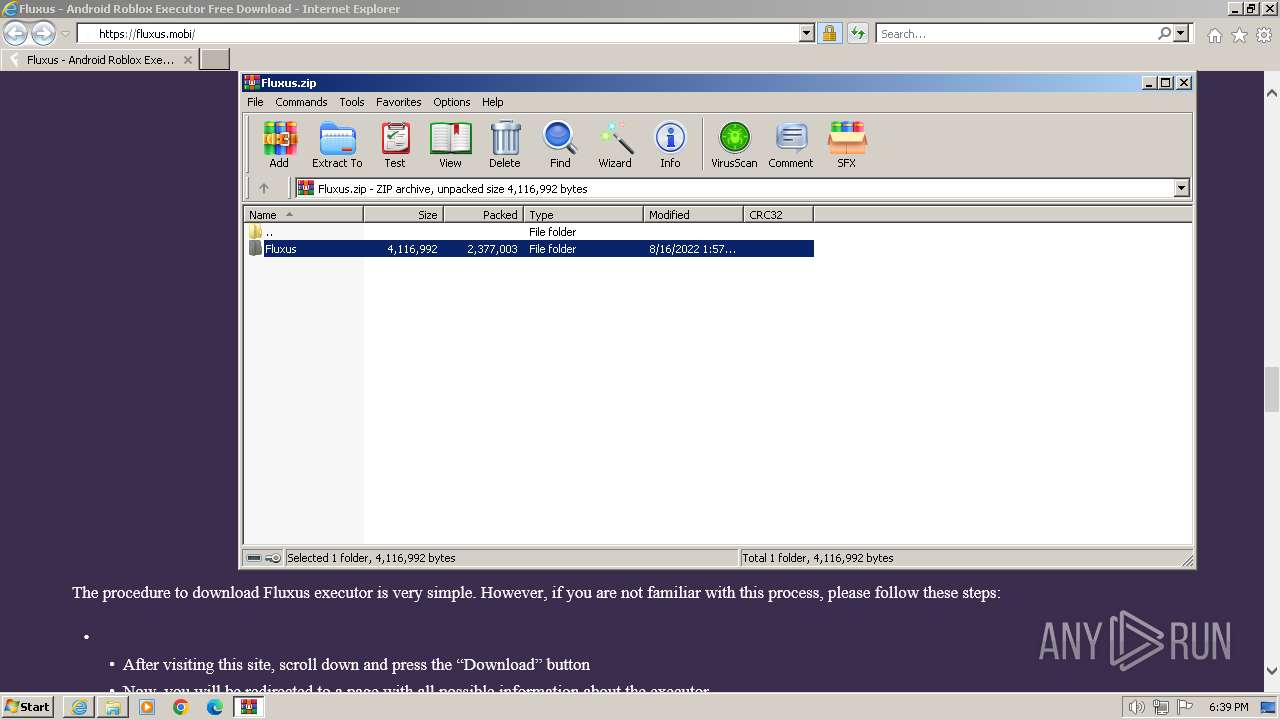The height and width of the screenshot is (720, 1280).
Task: Click the WinRAR taskbar button
Action: coord(248,707)
